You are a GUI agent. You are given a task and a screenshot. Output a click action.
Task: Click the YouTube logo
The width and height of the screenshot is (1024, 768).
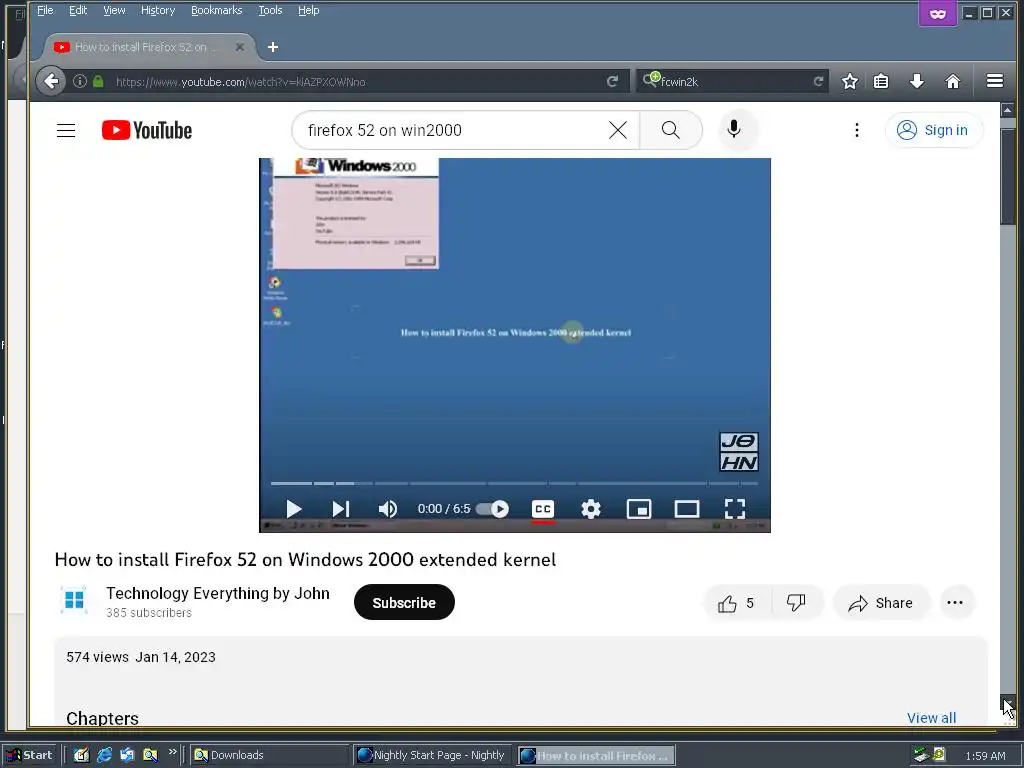coord(147,130)
